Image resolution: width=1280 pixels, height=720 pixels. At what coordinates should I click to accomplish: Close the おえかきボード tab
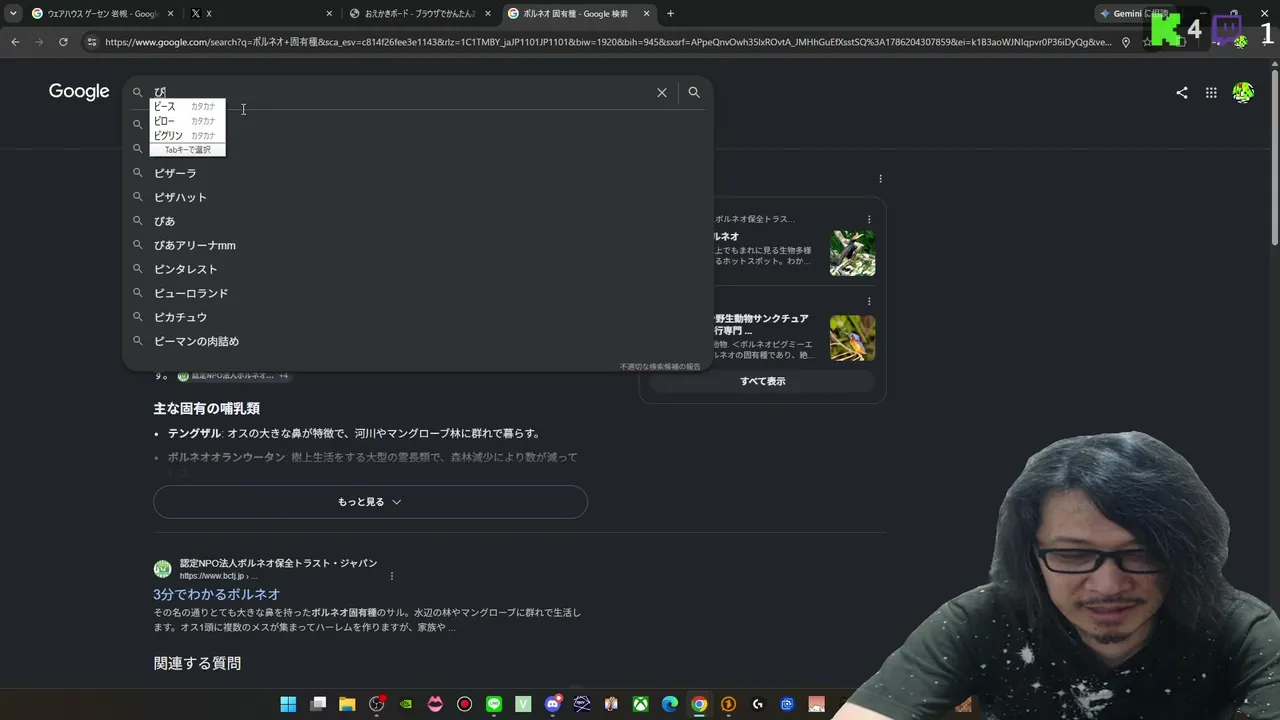[487, 14]
